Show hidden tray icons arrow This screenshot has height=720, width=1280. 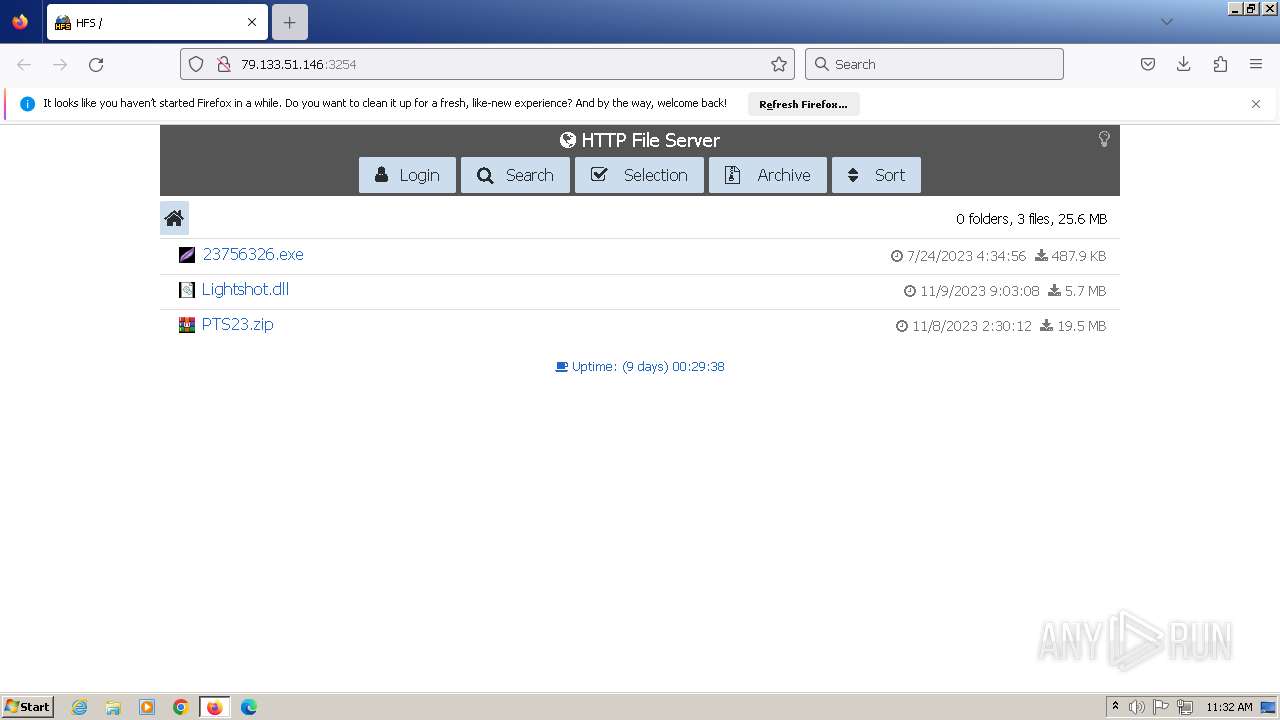coord(1115,707)
